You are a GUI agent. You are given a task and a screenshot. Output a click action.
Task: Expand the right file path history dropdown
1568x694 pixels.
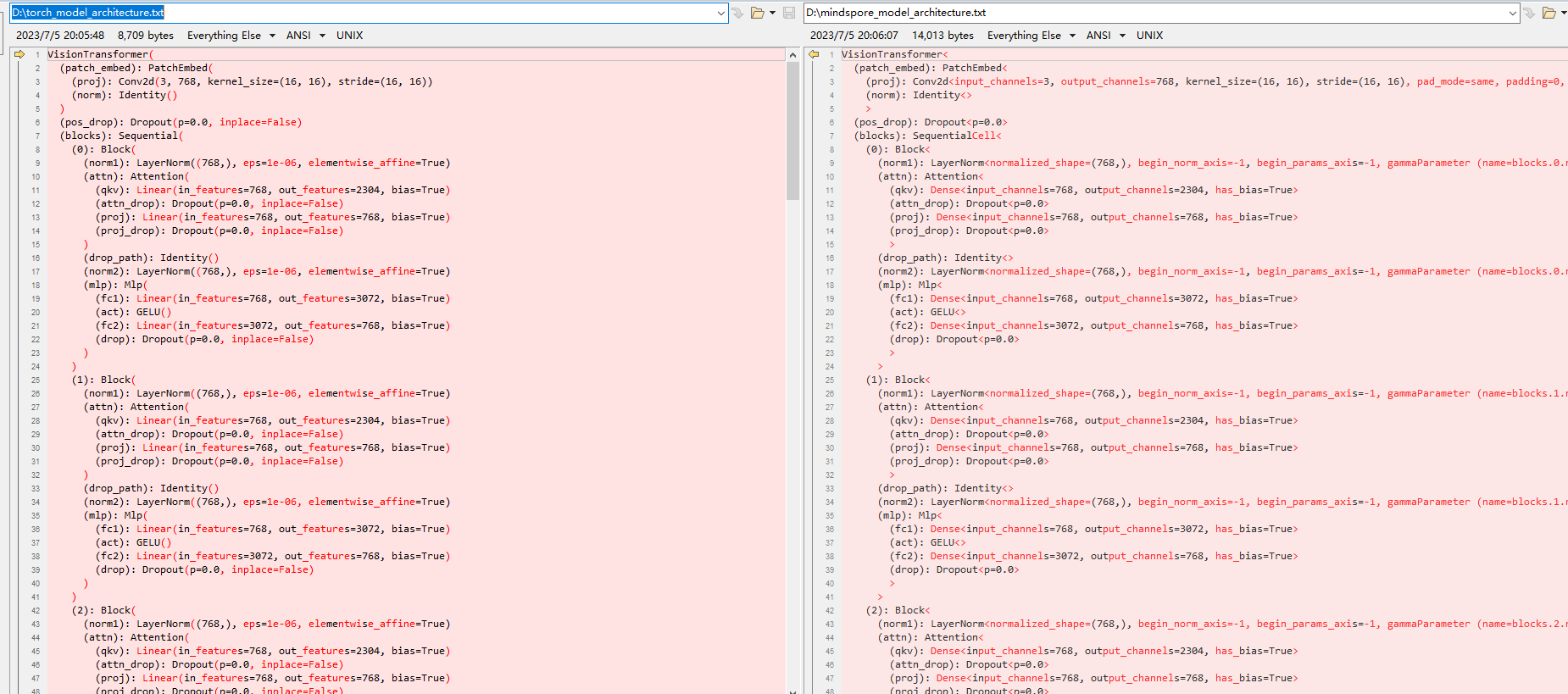point(1513,13)
